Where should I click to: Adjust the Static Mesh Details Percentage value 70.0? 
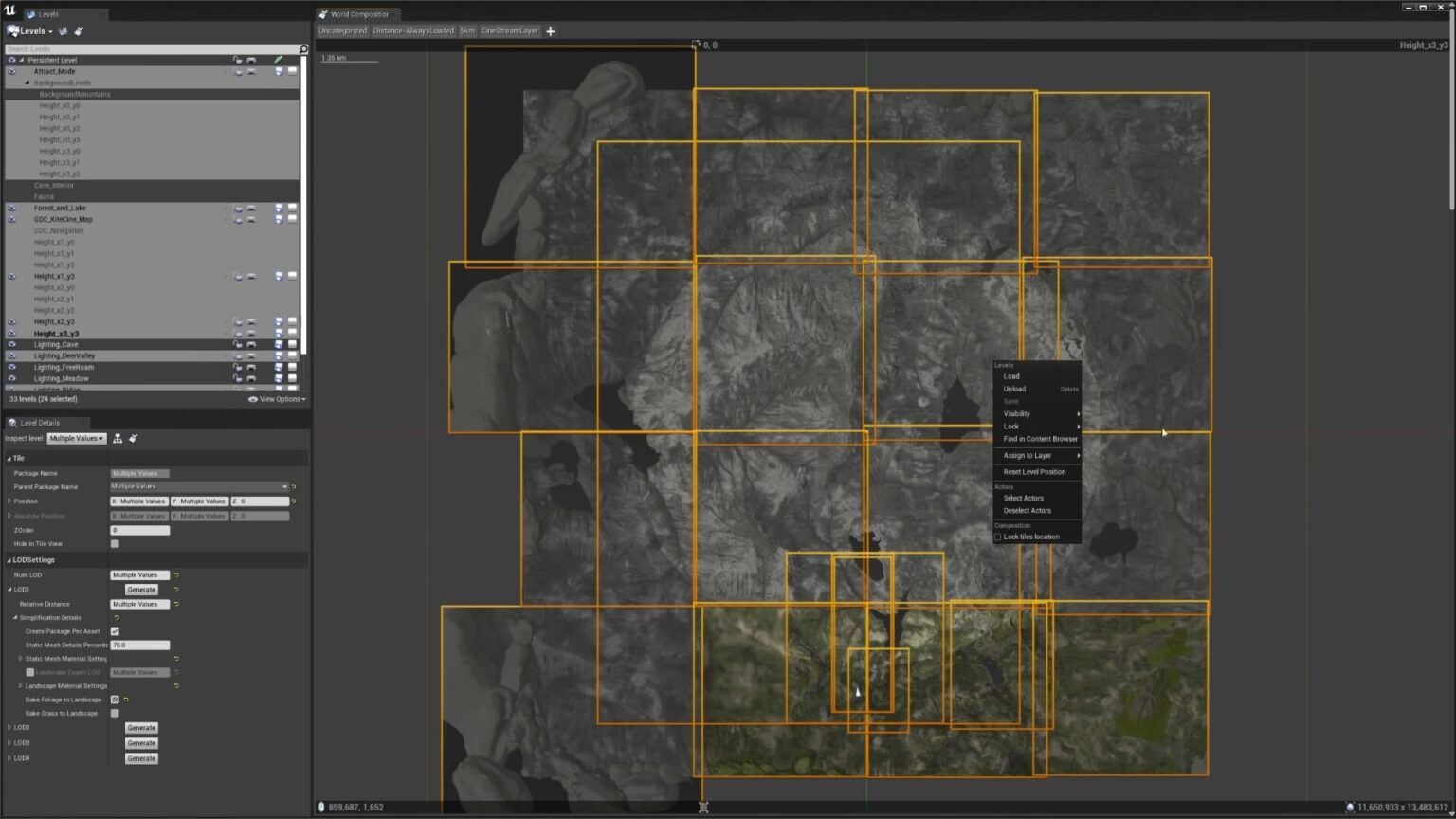coord(139,645)
